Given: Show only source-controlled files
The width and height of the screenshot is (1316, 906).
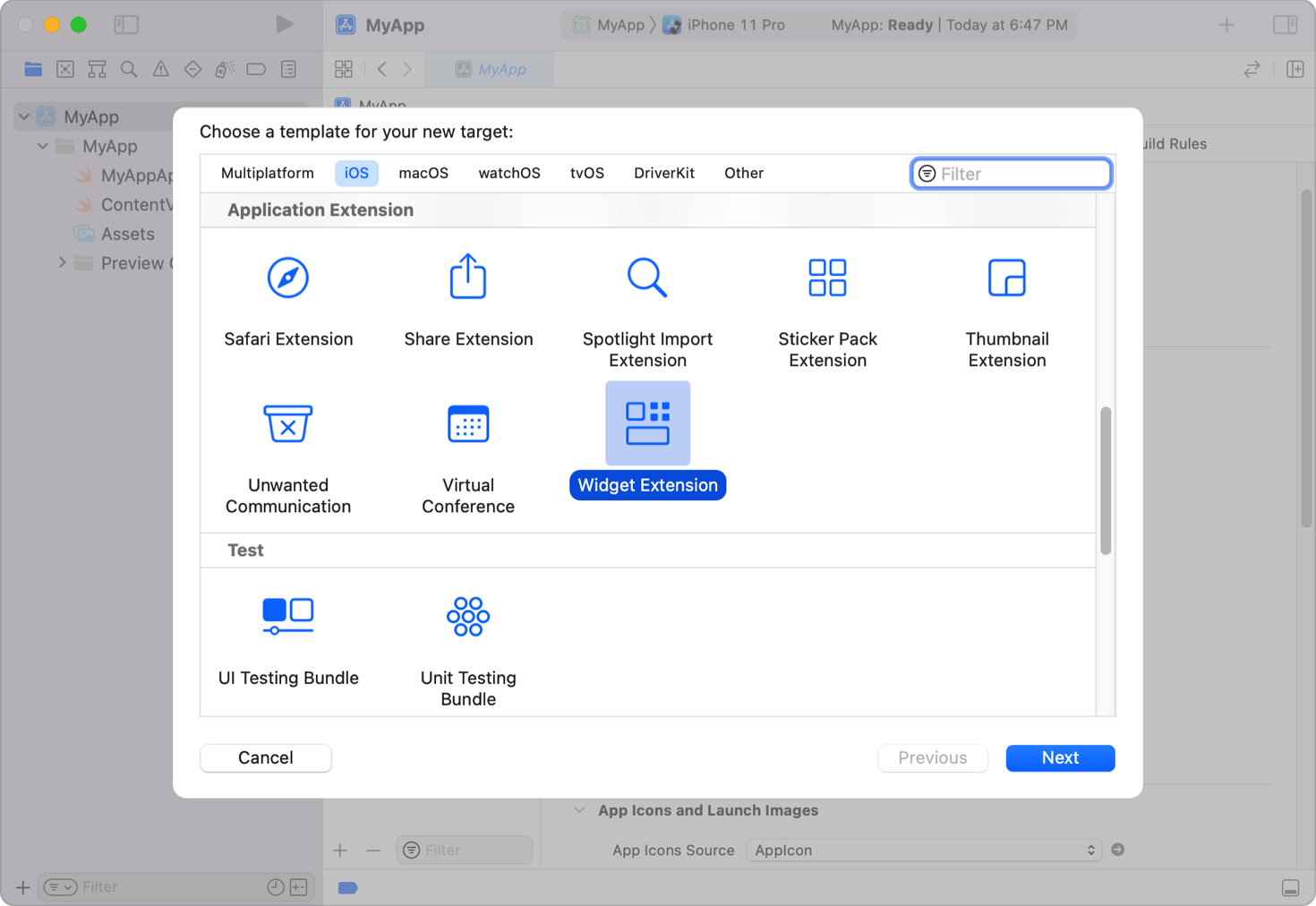Looking at the screenshot, I should (299, 887).
